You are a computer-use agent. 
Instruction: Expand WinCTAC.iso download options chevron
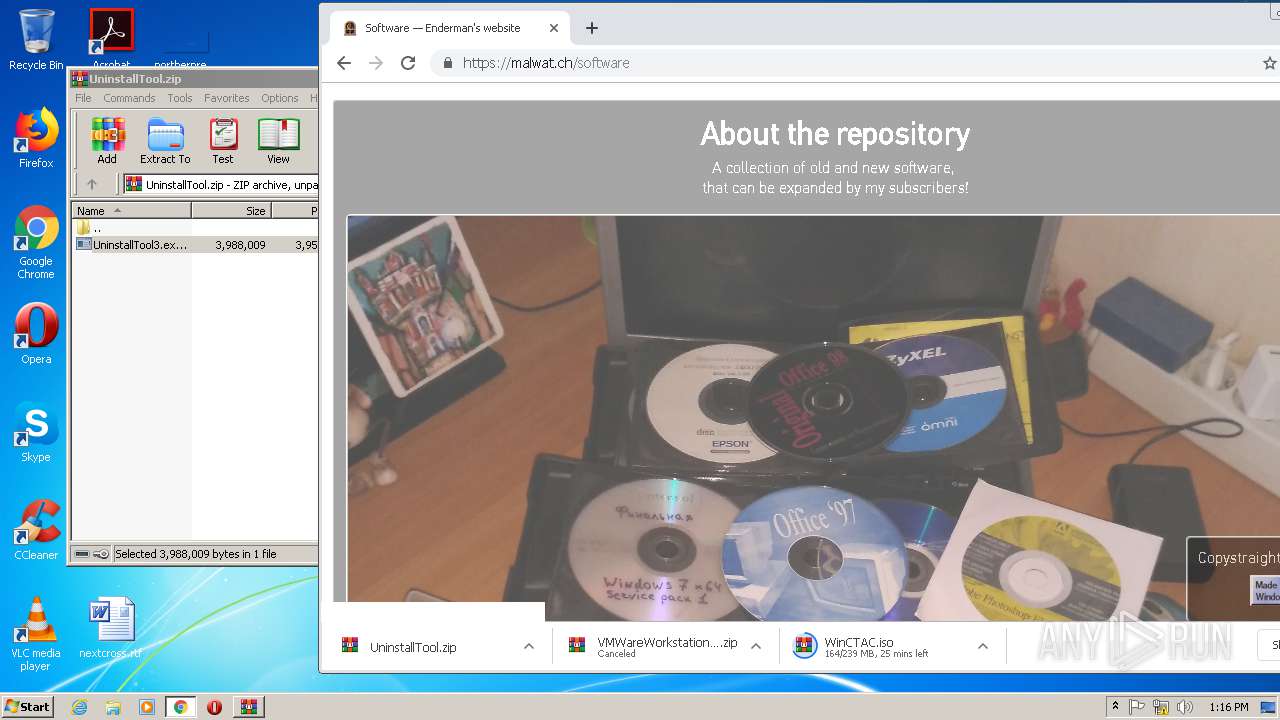click(x=983, y=647)
